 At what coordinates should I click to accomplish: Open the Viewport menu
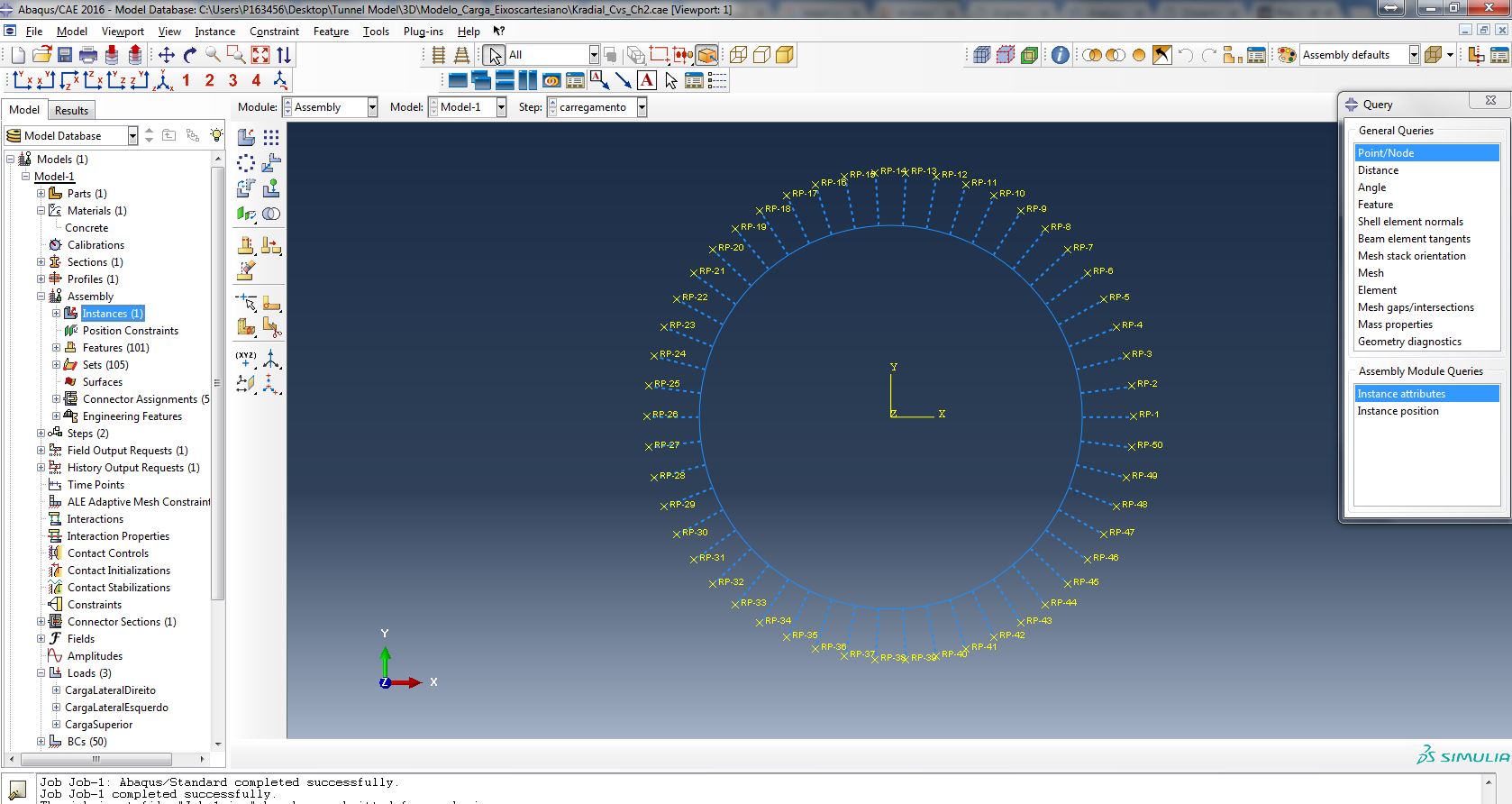(x=123, y=32)
